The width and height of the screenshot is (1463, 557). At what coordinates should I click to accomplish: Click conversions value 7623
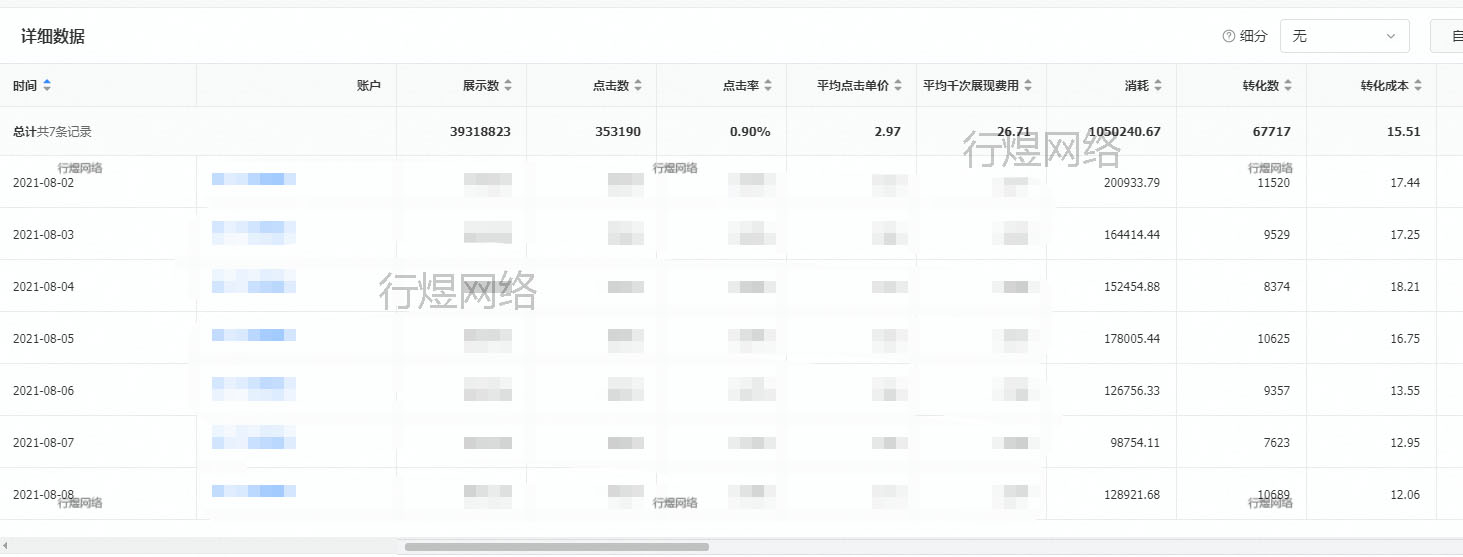click(1277, 443)
